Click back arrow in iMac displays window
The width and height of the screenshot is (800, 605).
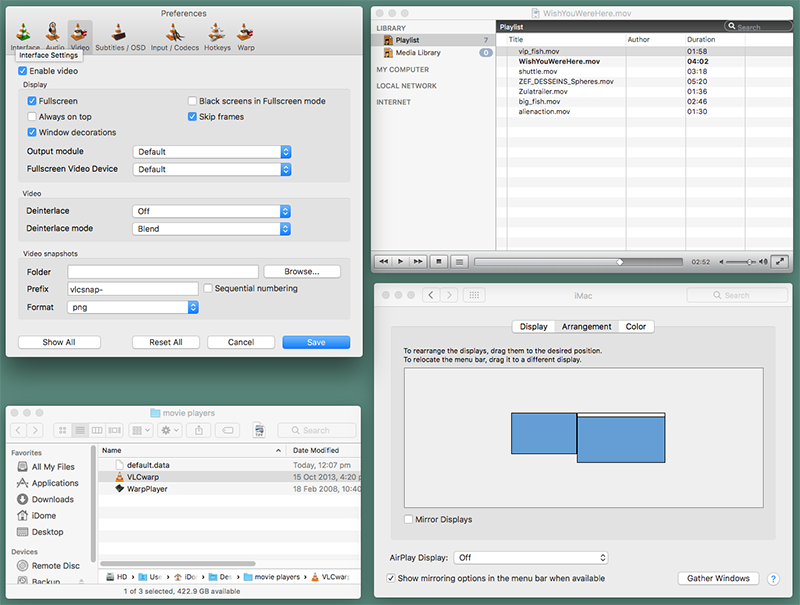coord(431,295)
